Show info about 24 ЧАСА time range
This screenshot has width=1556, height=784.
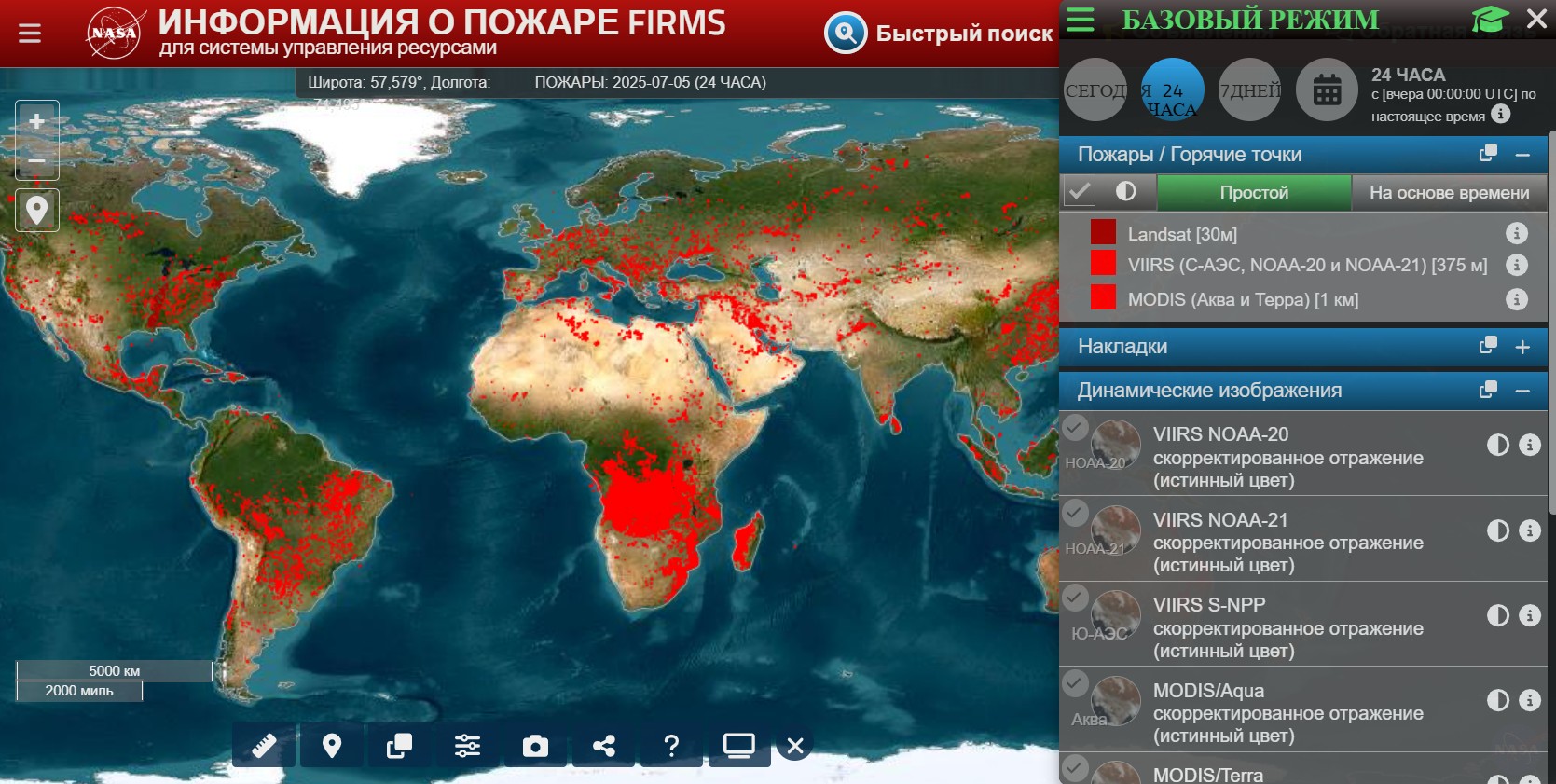pos(1500,114)
